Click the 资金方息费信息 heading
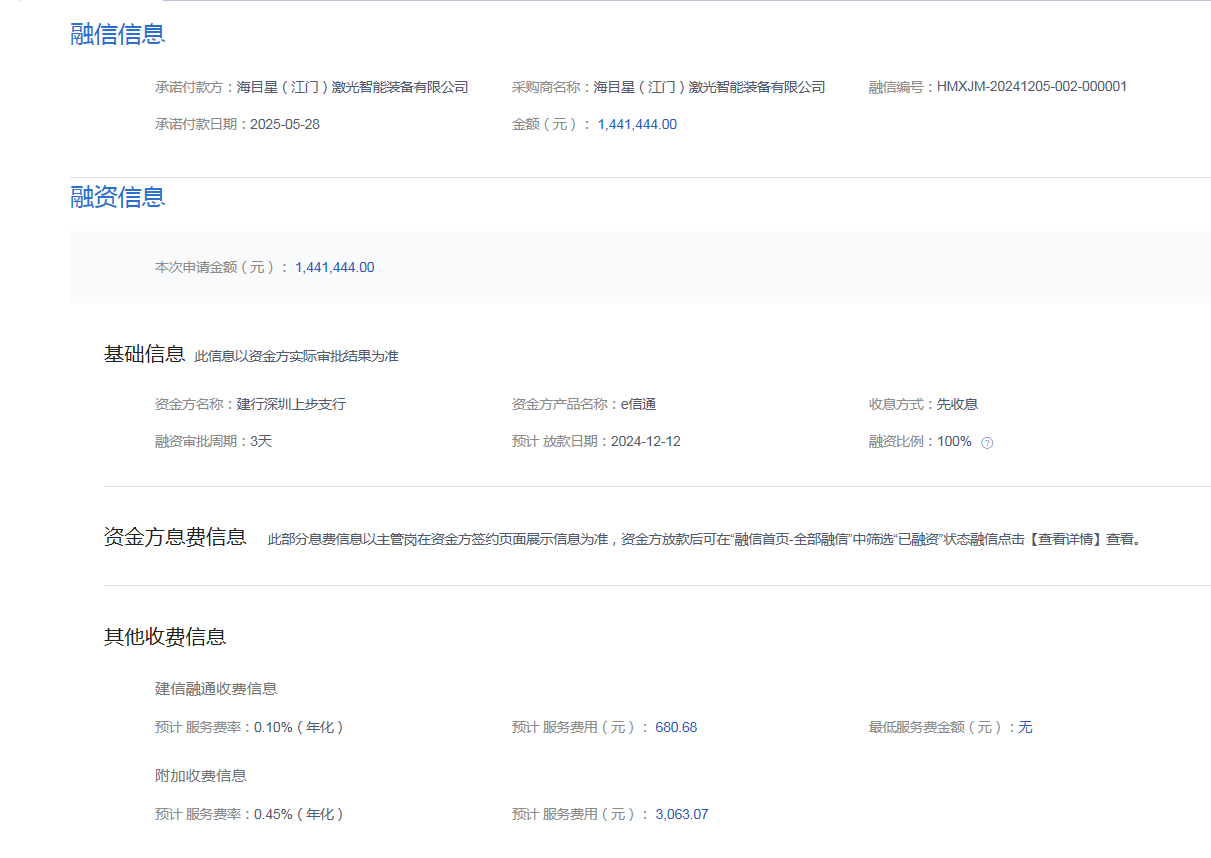The width and height of the screenshot is (1211, 858). 175,537
